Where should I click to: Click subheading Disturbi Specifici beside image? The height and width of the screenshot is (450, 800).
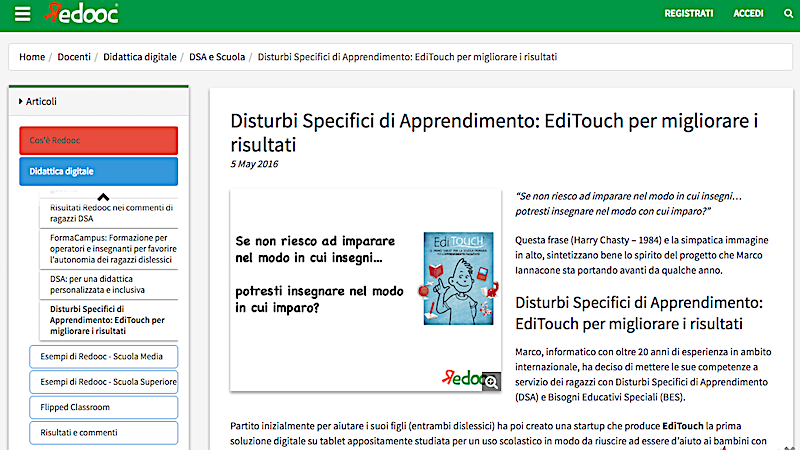coord(639,313)
